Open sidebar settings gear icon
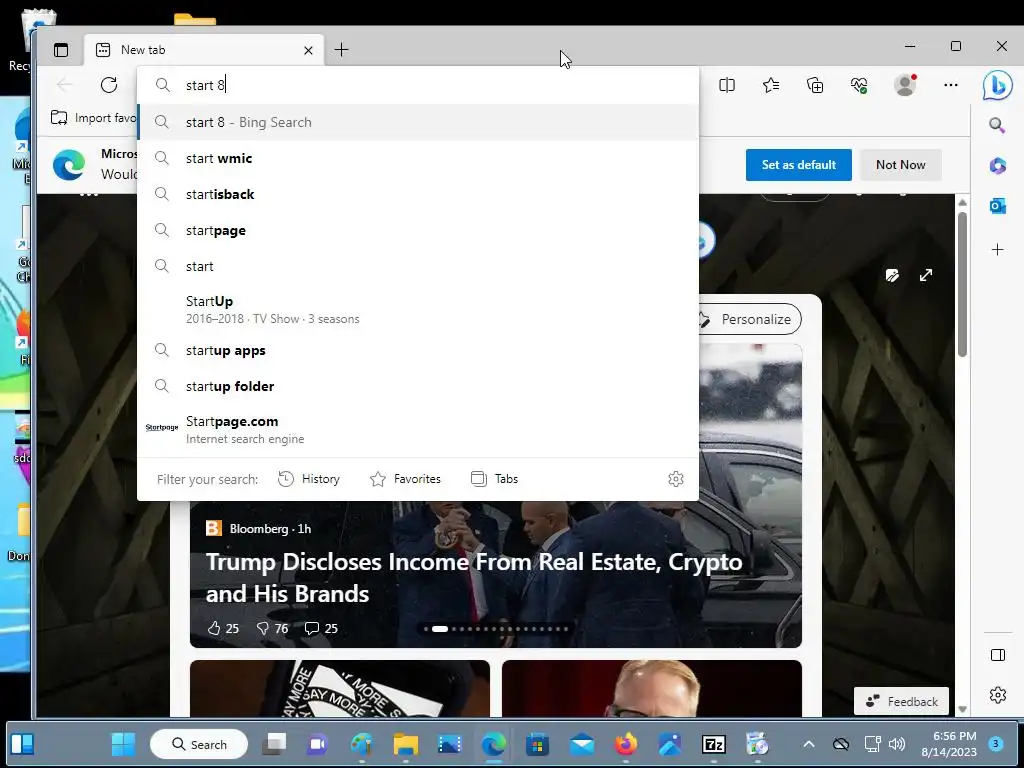1024x768 pixels. point(997,695)
